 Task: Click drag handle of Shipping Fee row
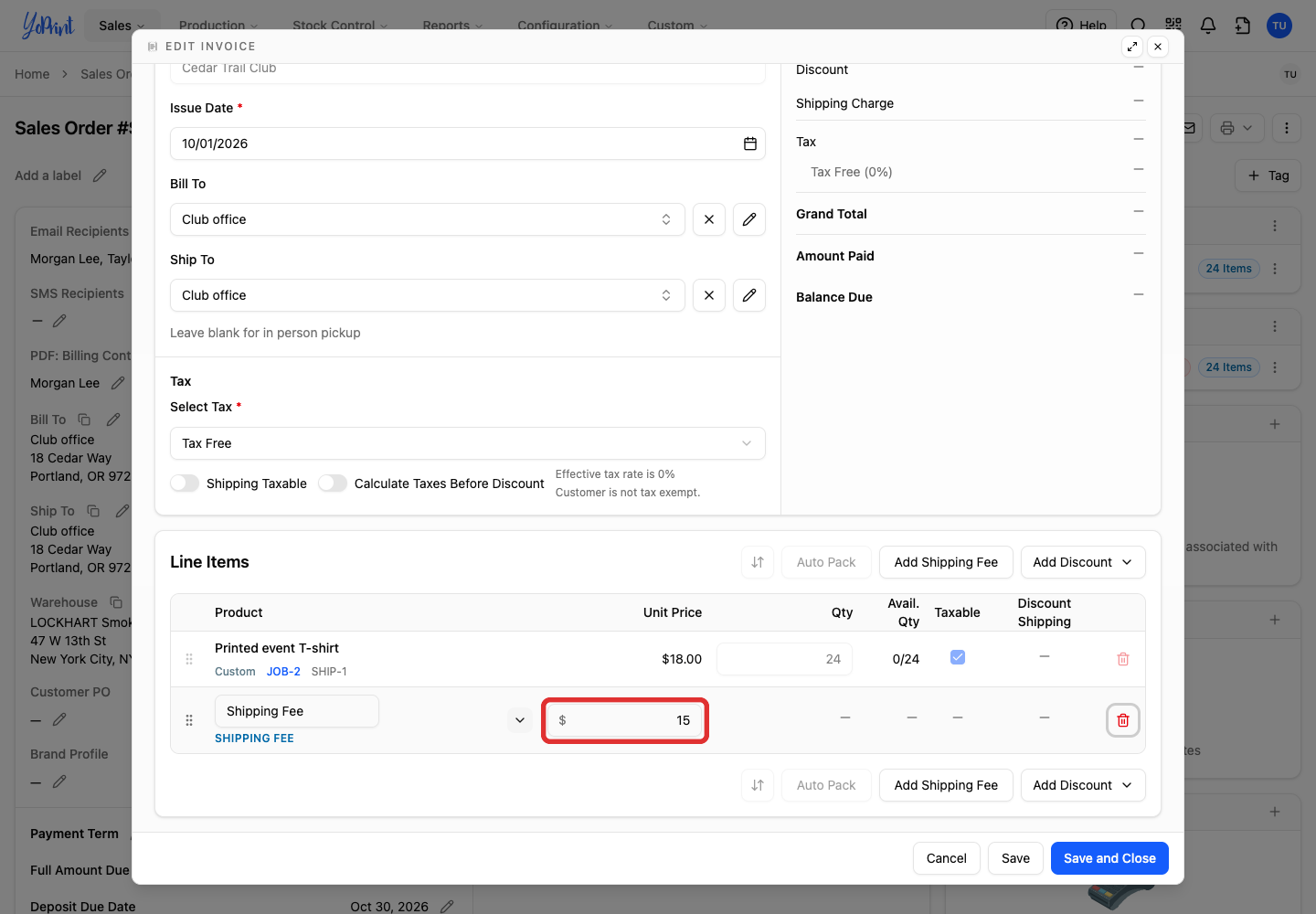(189, 720)
